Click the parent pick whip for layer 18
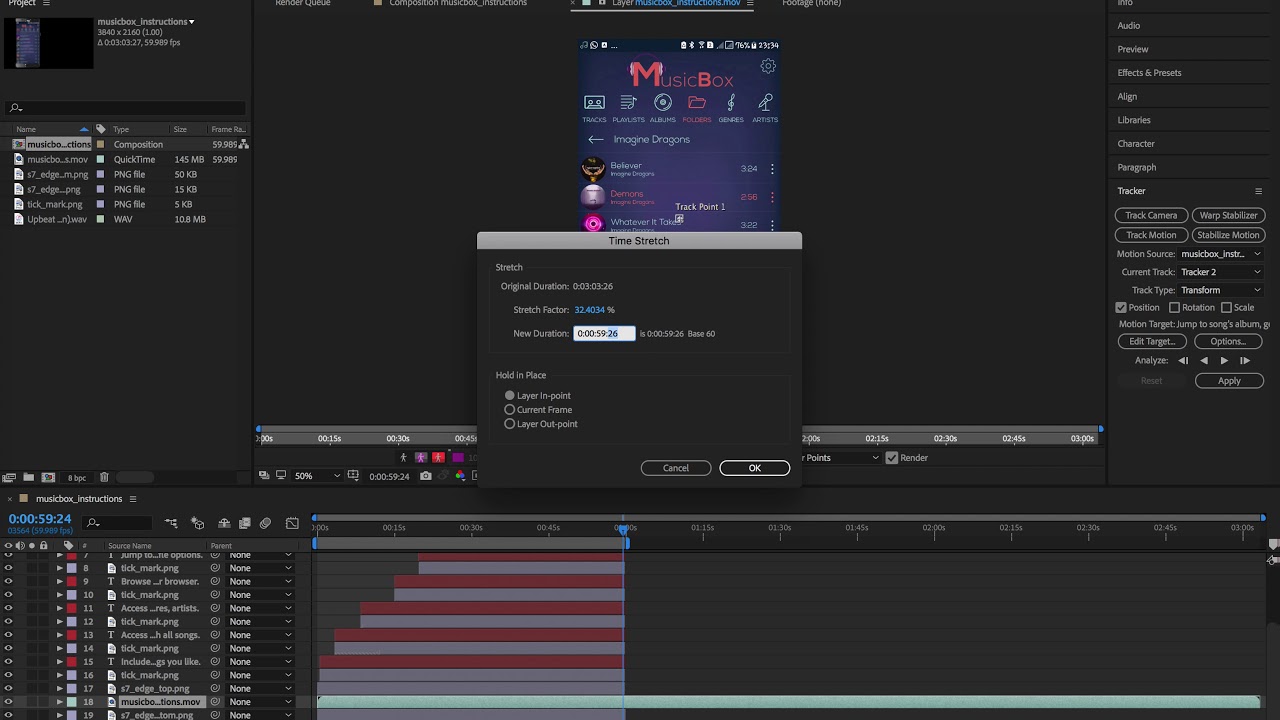 [215, 702]
